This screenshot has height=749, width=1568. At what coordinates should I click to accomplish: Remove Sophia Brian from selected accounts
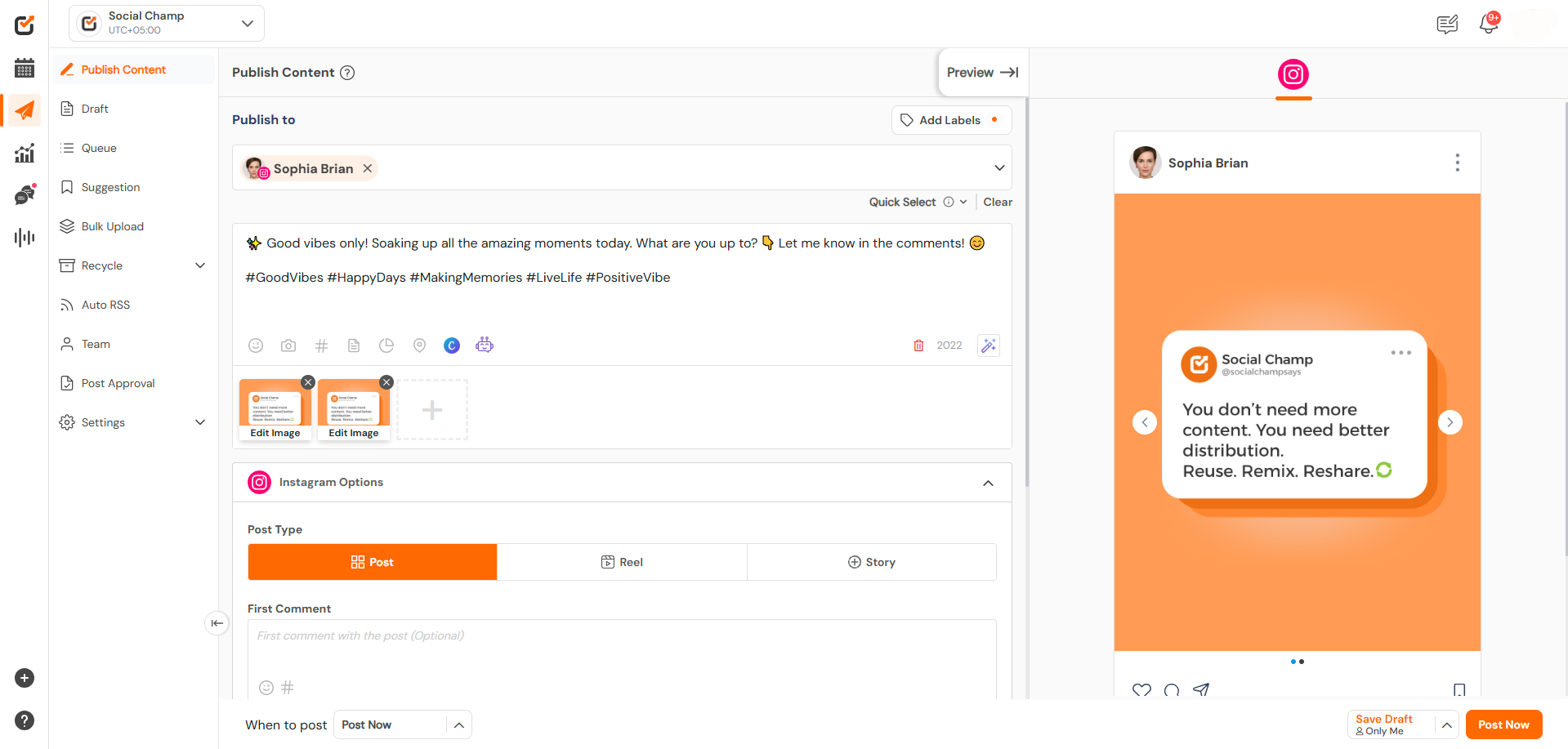click(x=368, y=168)
